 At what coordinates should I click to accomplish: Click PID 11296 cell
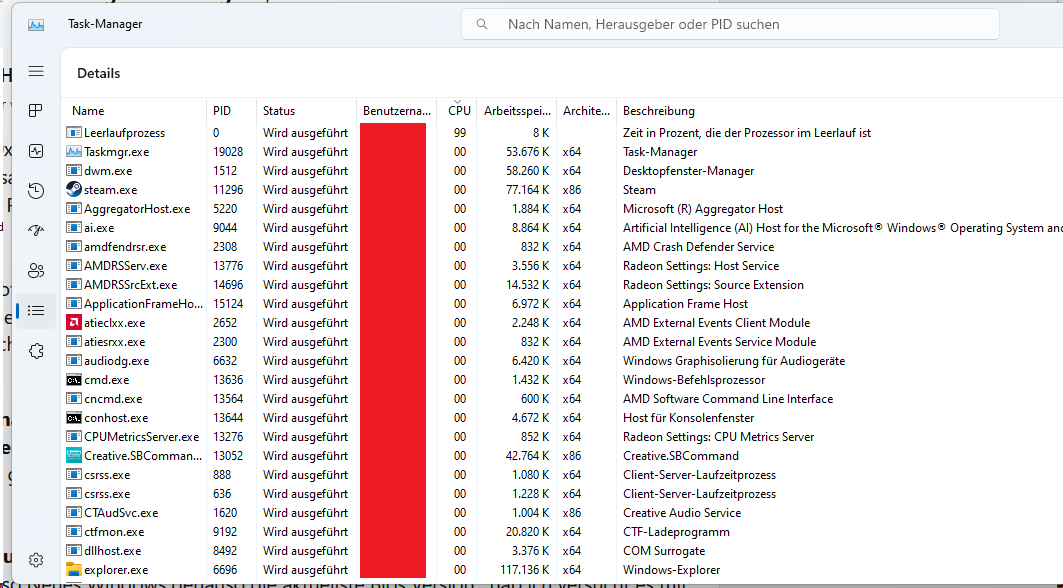pyautogui.click(x=228, y=190)
